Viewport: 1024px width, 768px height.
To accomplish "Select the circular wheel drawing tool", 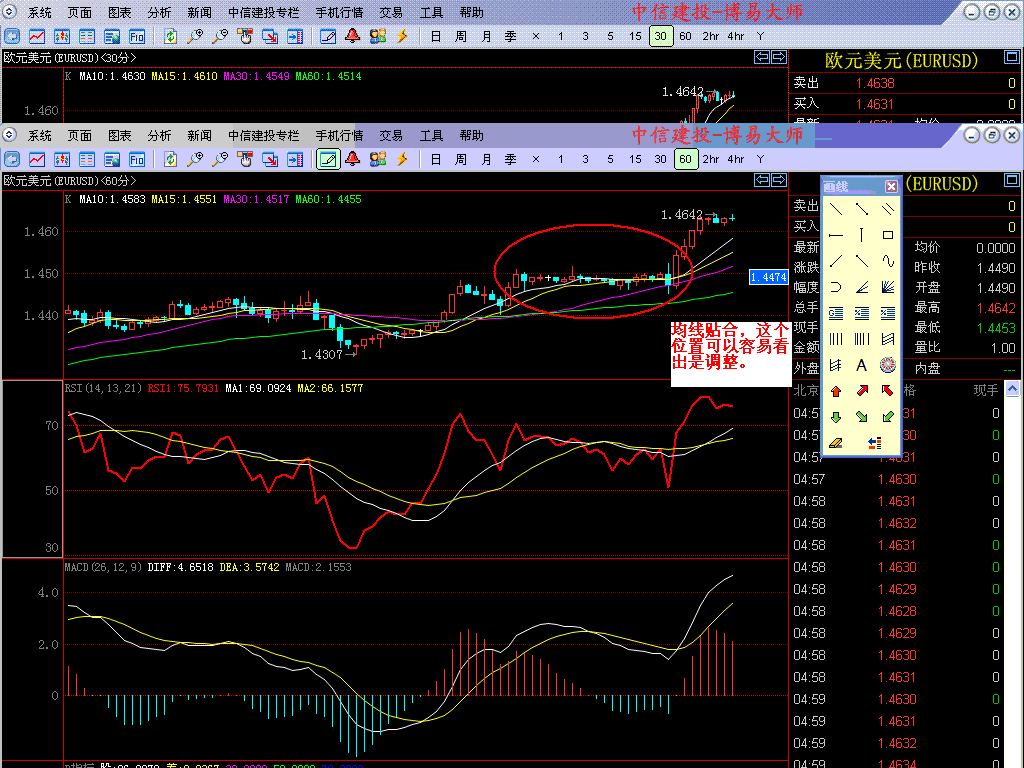I will point(888,365).
